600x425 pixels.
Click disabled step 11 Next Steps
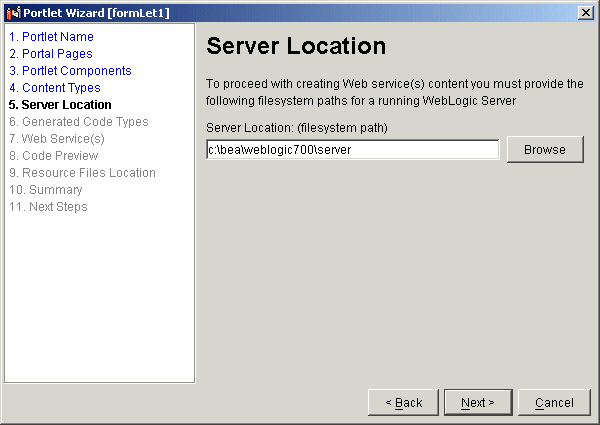48,207
